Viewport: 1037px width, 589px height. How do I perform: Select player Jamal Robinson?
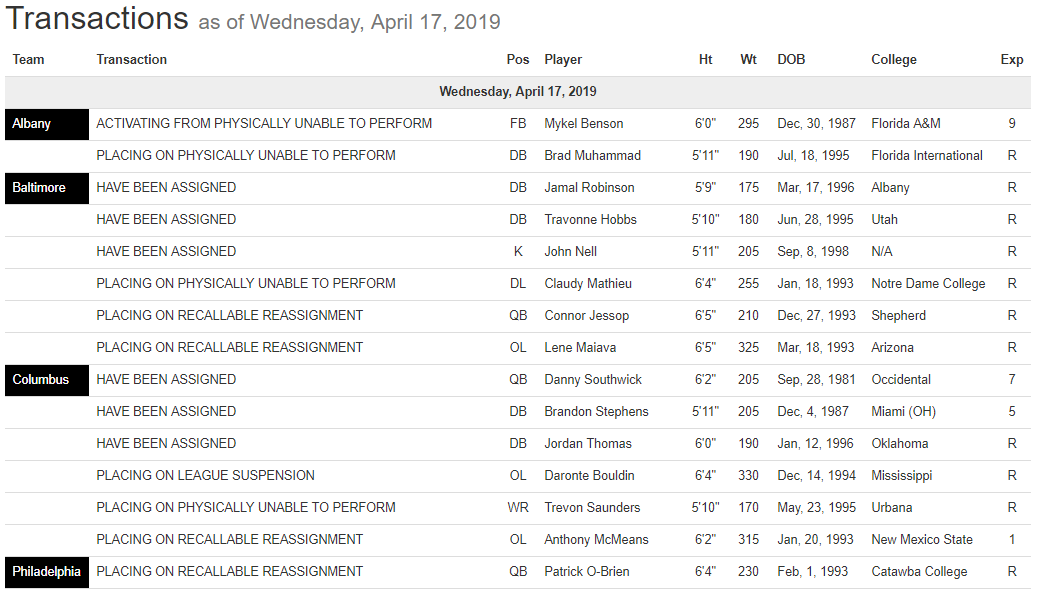pyautogui.click(x=591, y=188)
